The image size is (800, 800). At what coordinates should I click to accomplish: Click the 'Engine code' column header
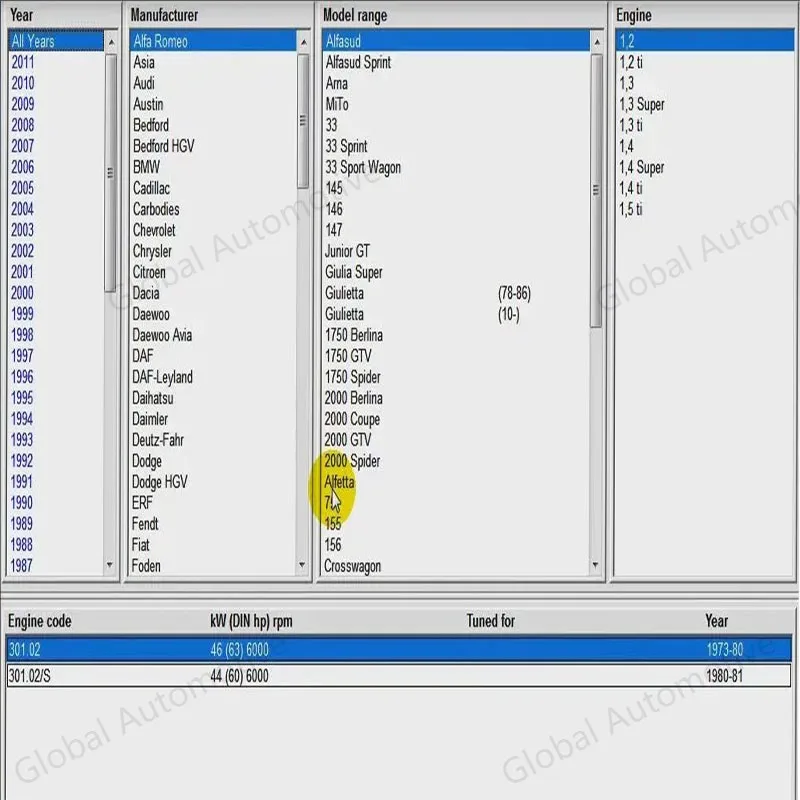pos(40,621)
